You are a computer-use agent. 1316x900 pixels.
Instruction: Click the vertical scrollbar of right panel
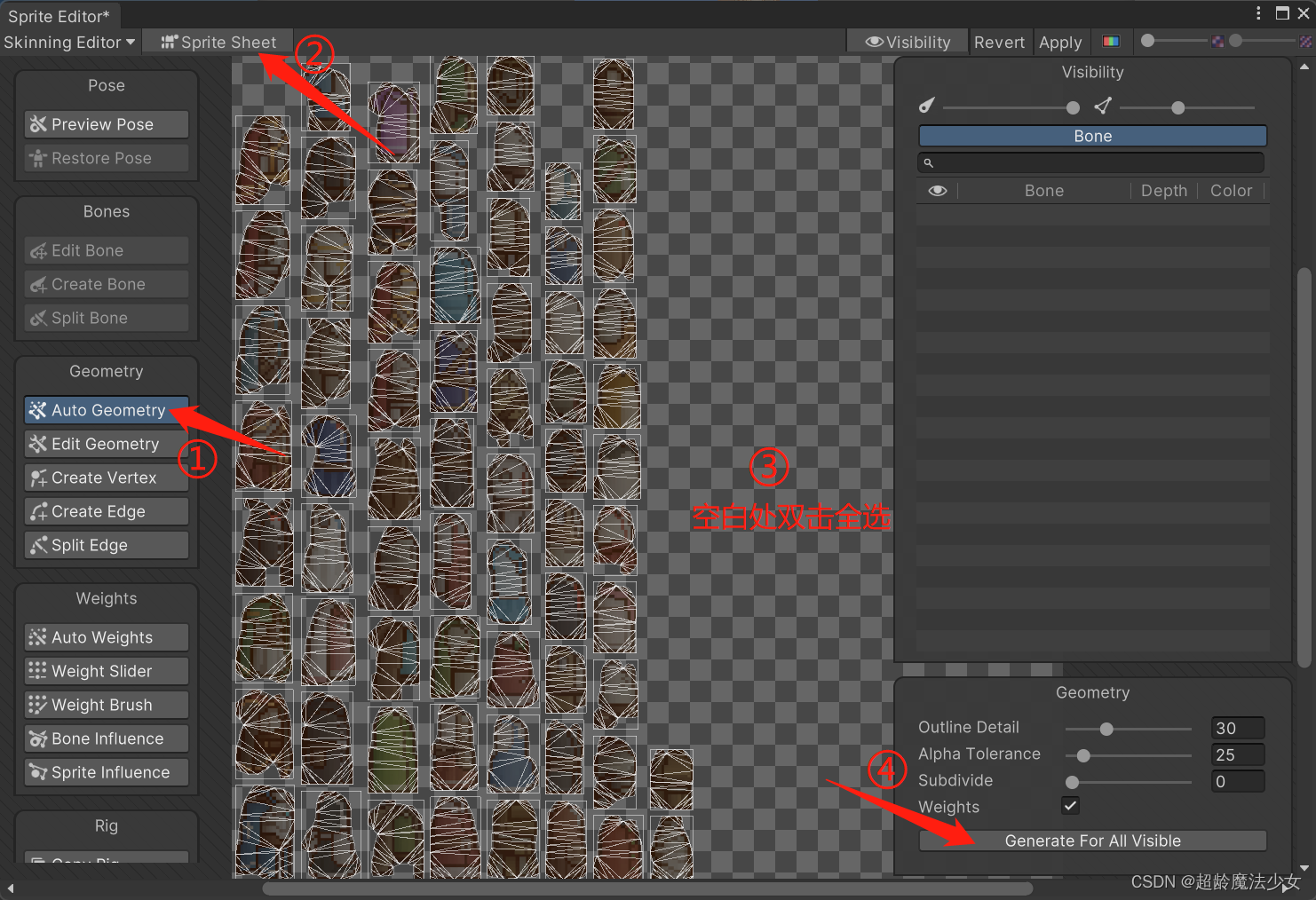click(x=1304, y=466)
